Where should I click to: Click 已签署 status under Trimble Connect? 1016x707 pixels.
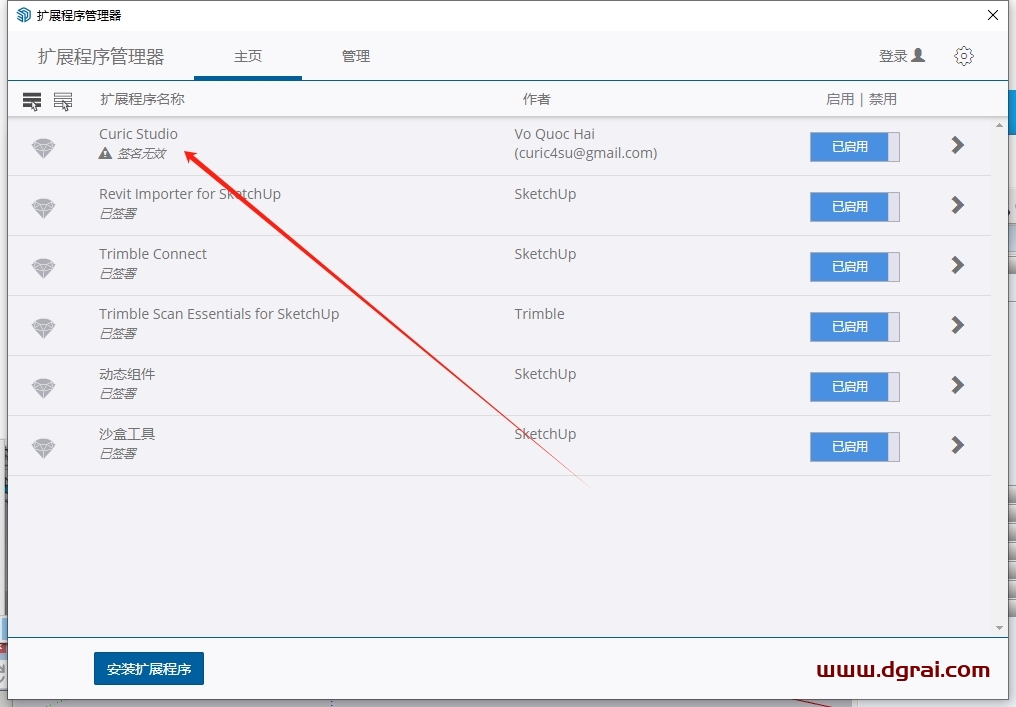[x=117, y=273]
